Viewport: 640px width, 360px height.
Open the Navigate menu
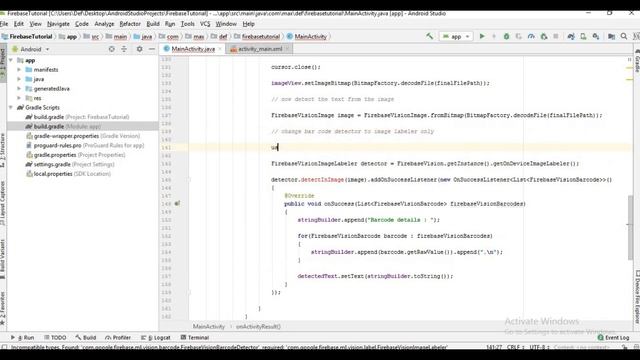pos(58,24)
